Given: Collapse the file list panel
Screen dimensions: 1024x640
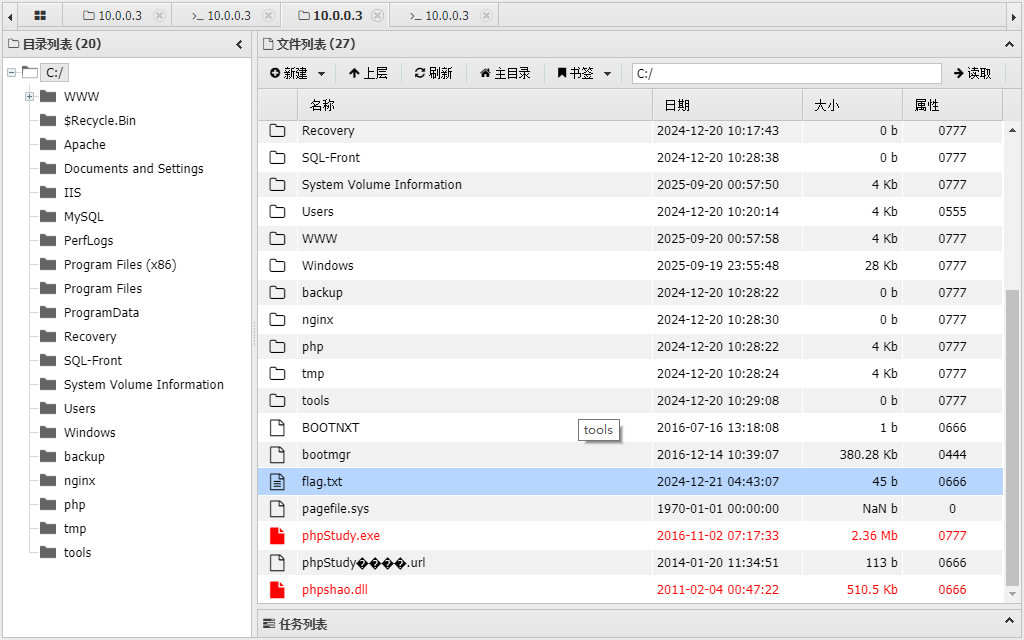Looking at the screenshot, I should tap(1010, 44).
